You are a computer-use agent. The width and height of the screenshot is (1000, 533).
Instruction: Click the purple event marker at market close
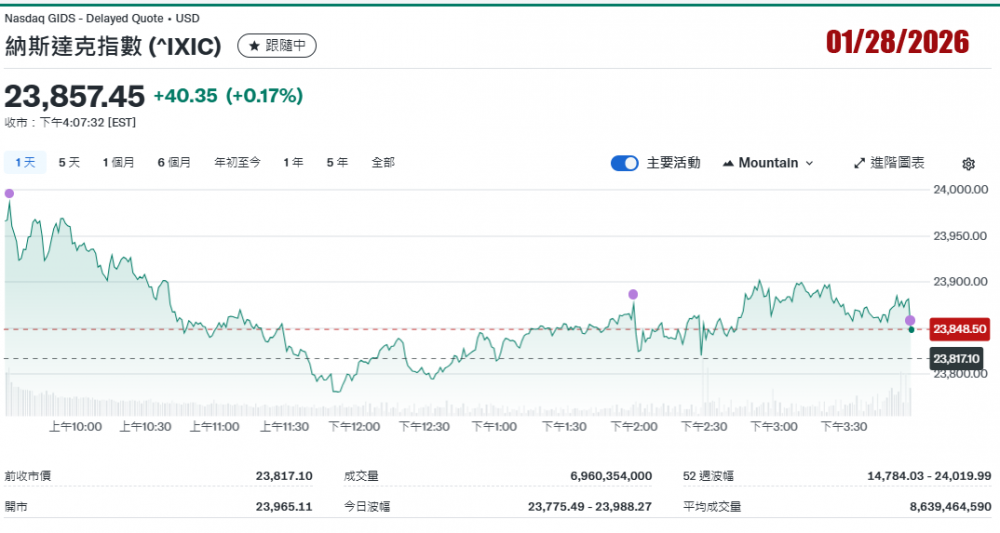click(x=910, y=320)
